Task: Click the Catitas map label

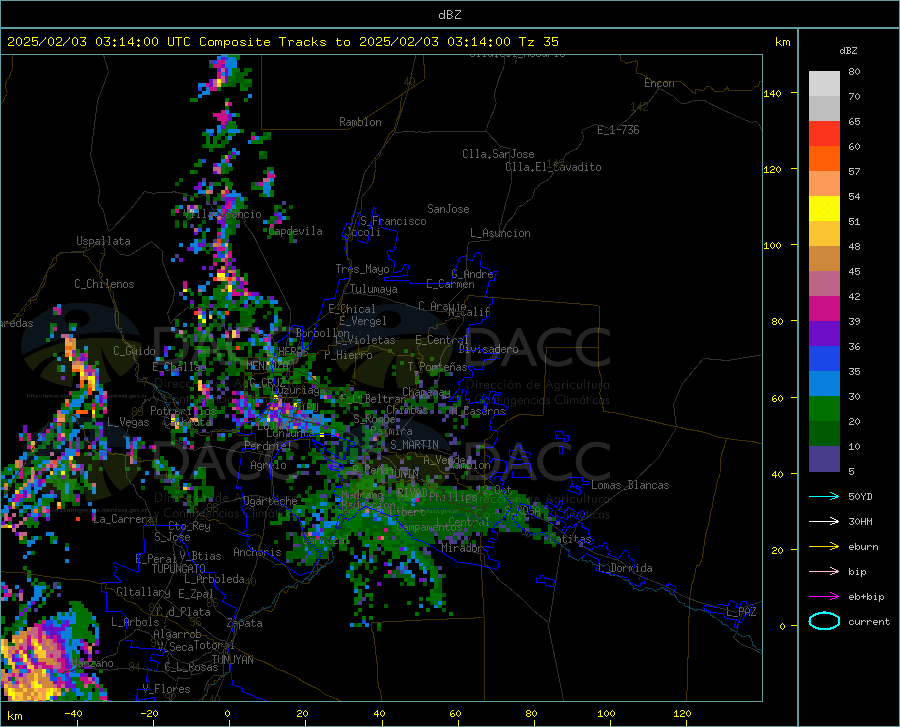Action: 570,539
